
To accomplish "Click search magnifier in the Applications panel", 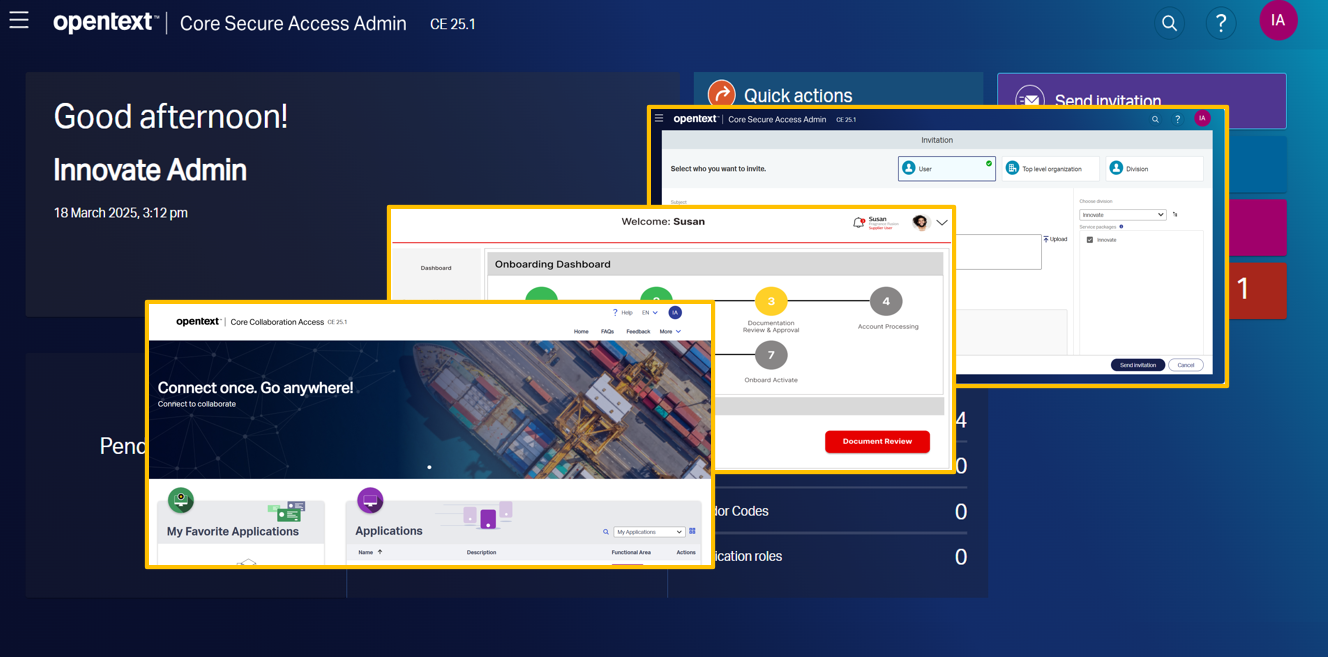I will [x=606, y=532].
